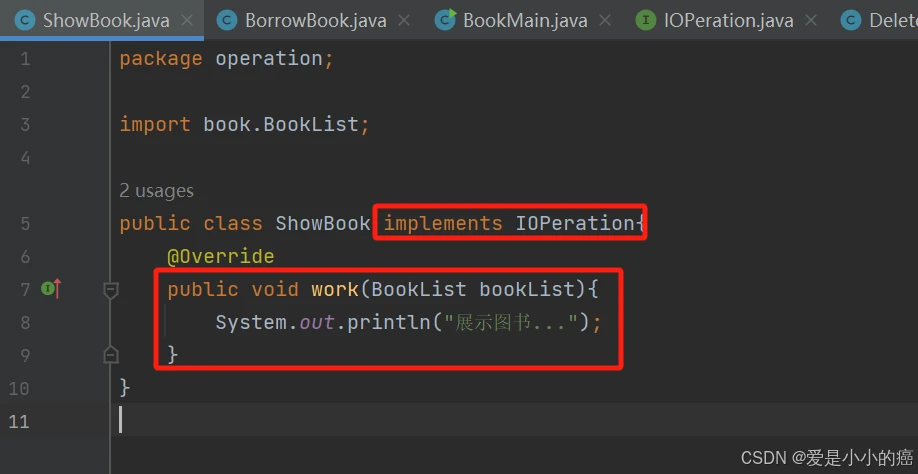Screen dimensions: 918x474
Task: Click the implements-method gutter icon on line 7
Action: [51, 288]
